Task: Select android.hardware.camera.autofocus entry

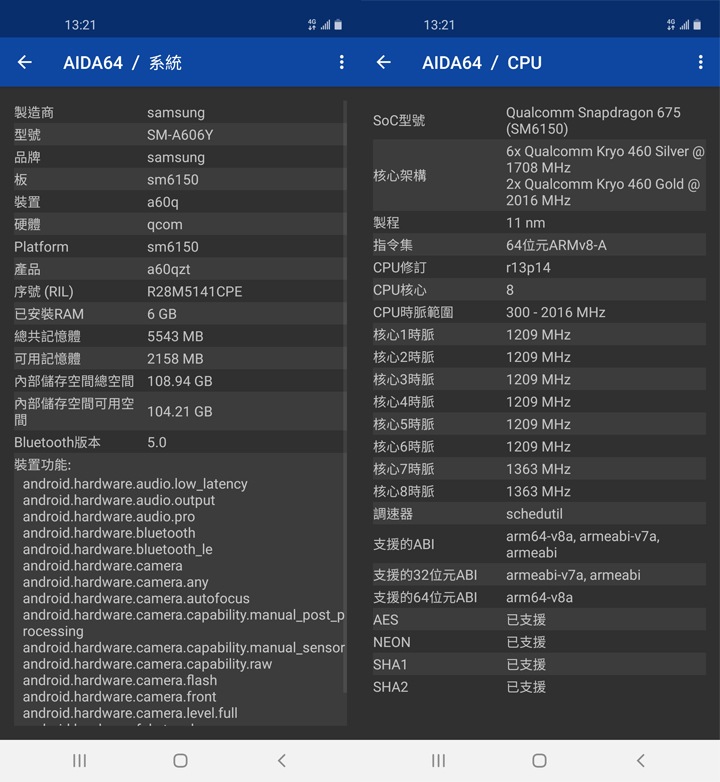Action: (x=136, y=598)
